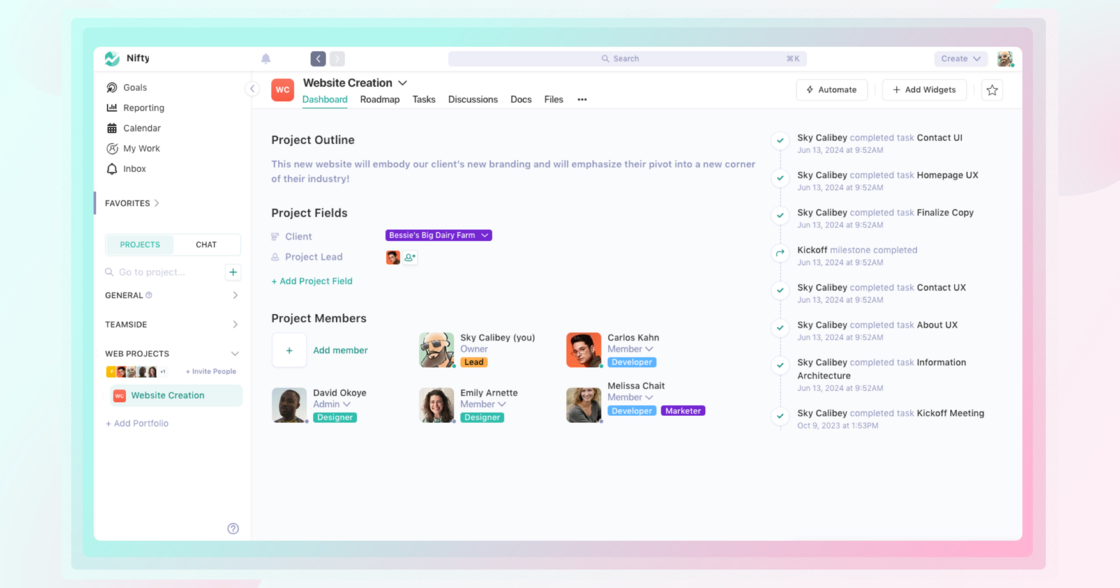The height and width of the screenshot is (588, 1120).
Task: Switch sidebar toggle to Projects
Action: point(140,245)
